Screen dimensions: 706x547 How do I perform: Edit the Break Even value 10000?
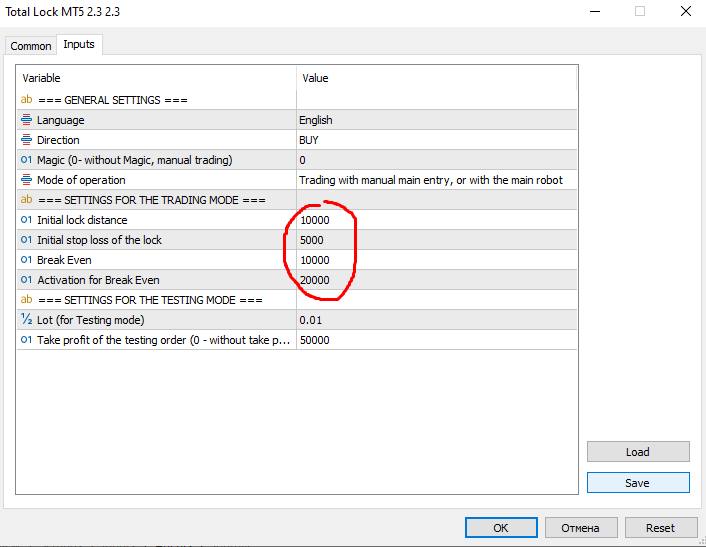coord(437,260)
